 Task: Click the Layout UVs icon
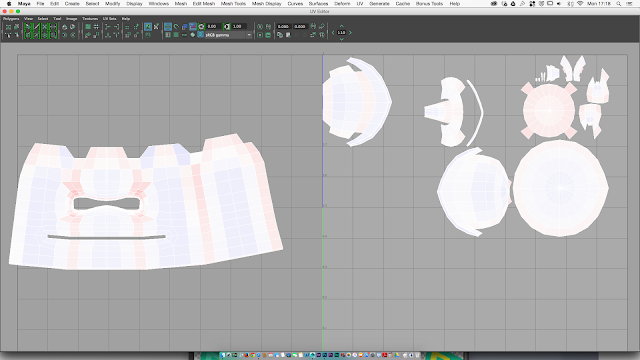[x=88, y=27]
